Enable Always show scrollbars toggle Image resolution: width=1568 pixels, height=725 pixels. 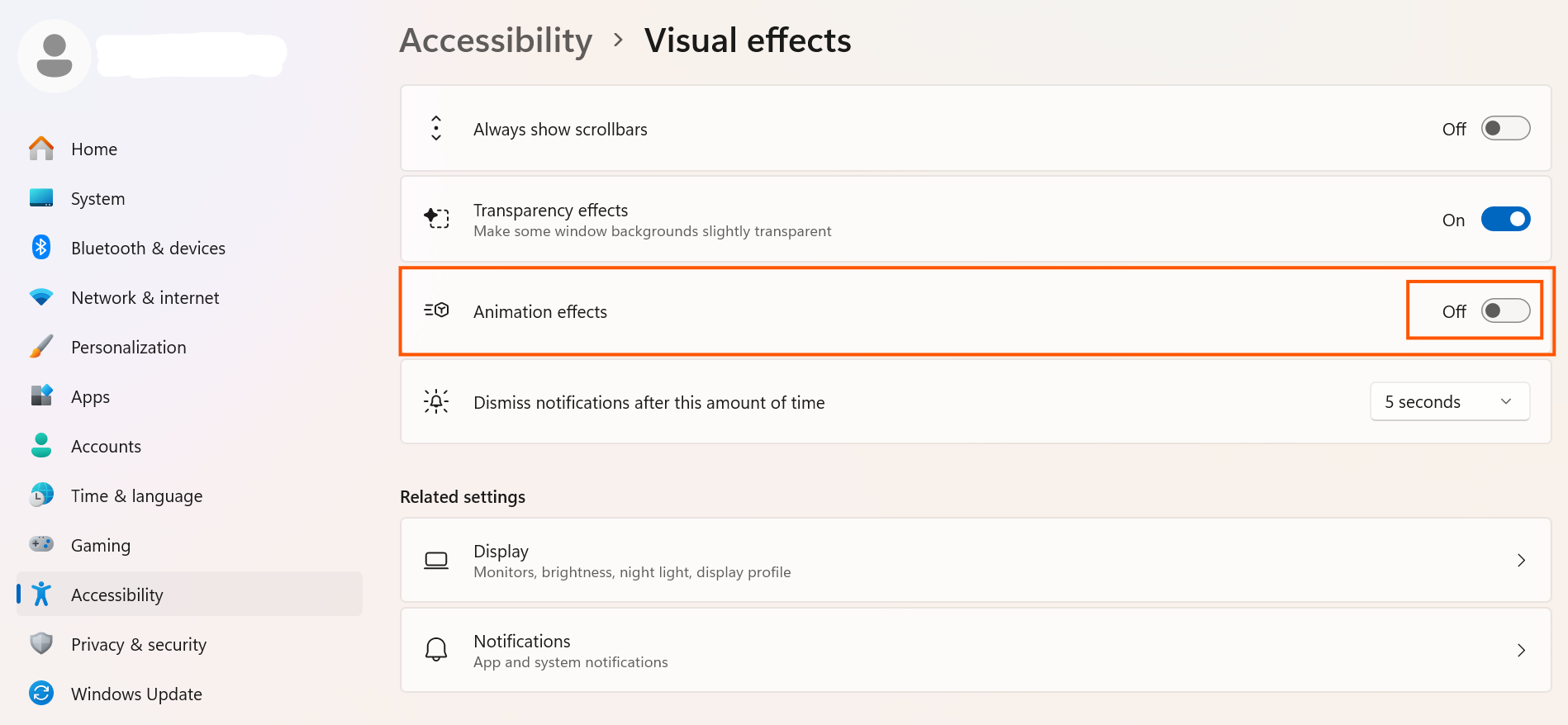click(1504, 129)
